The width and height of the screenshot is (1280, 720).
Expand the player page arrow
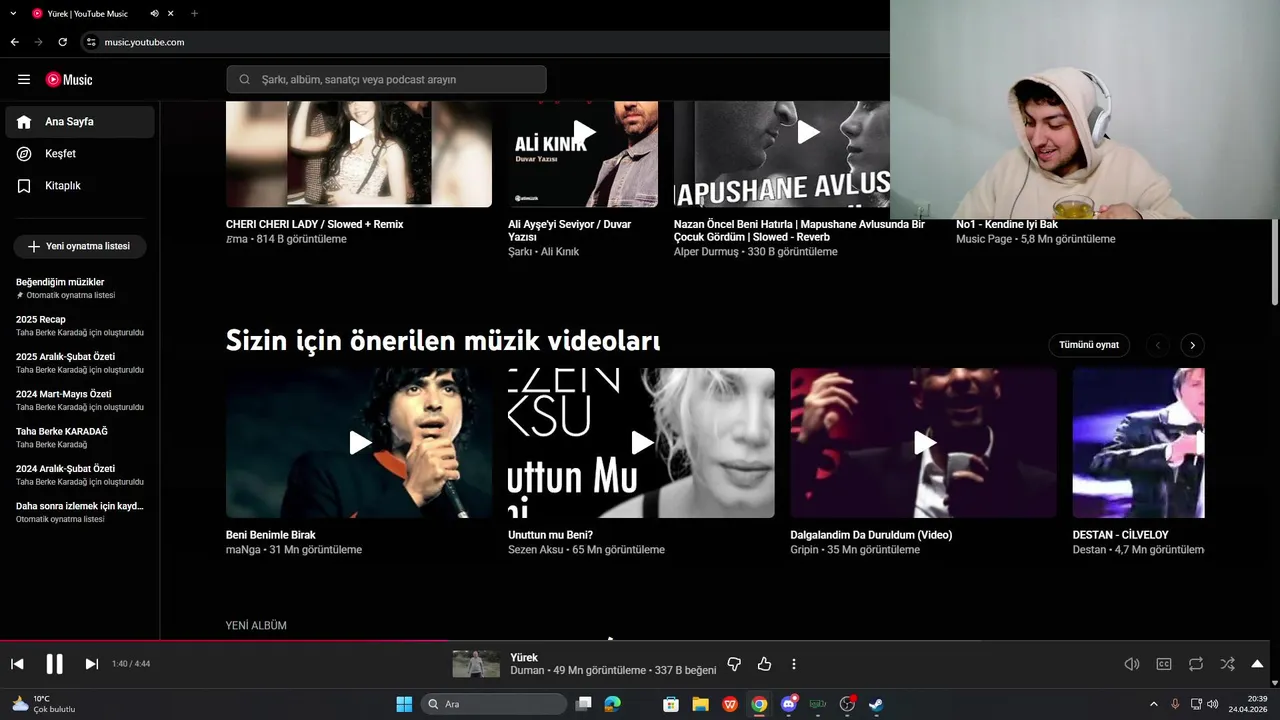(1257, 664)
